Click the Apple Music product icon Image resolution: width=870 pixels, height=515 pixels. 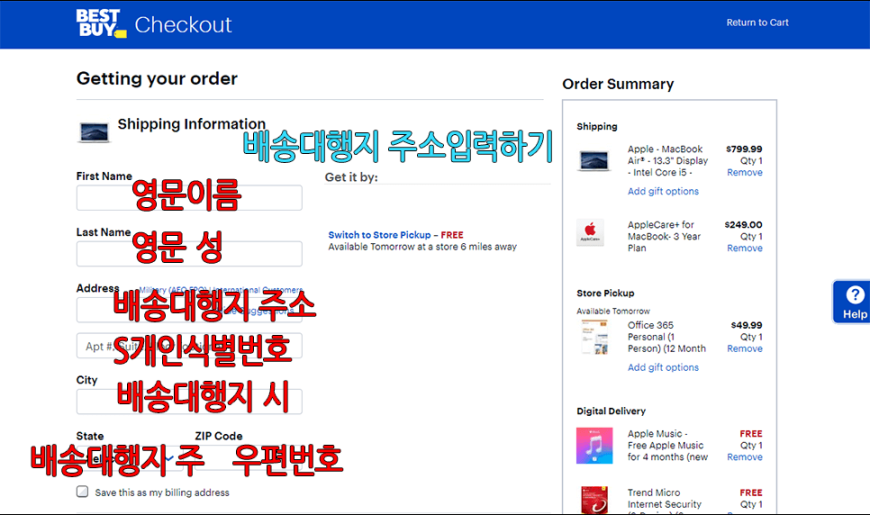pos(594,446)
